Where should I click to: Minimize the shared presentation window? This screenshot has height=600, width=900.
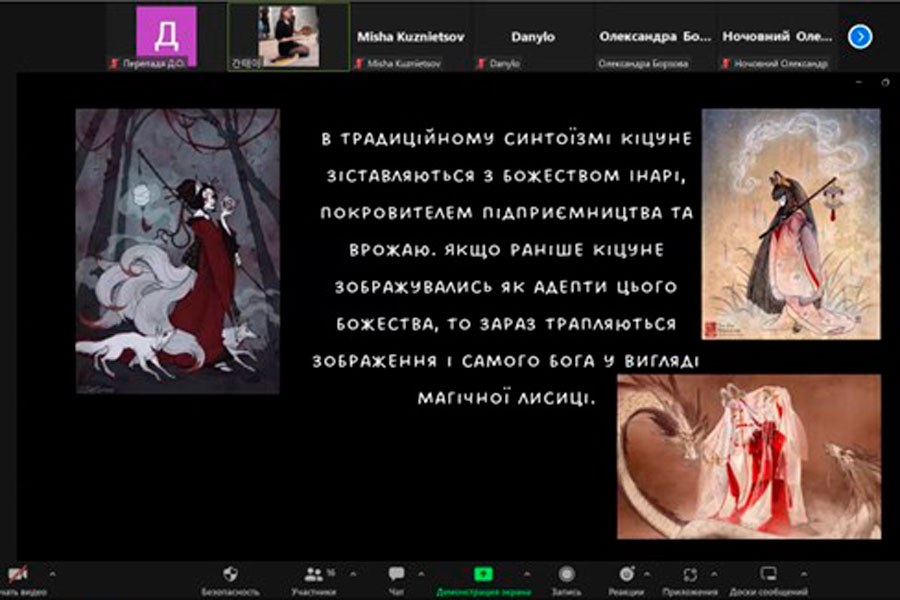point(859,83)
